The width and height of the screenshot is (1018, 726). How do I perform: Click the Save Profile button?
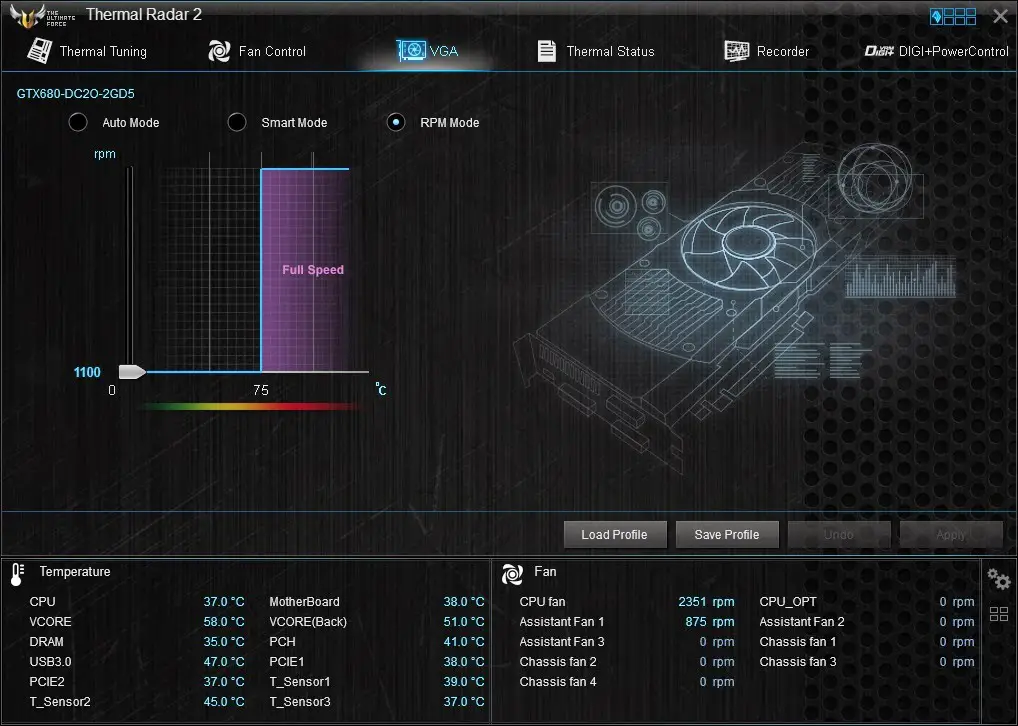tap(727, 534)
